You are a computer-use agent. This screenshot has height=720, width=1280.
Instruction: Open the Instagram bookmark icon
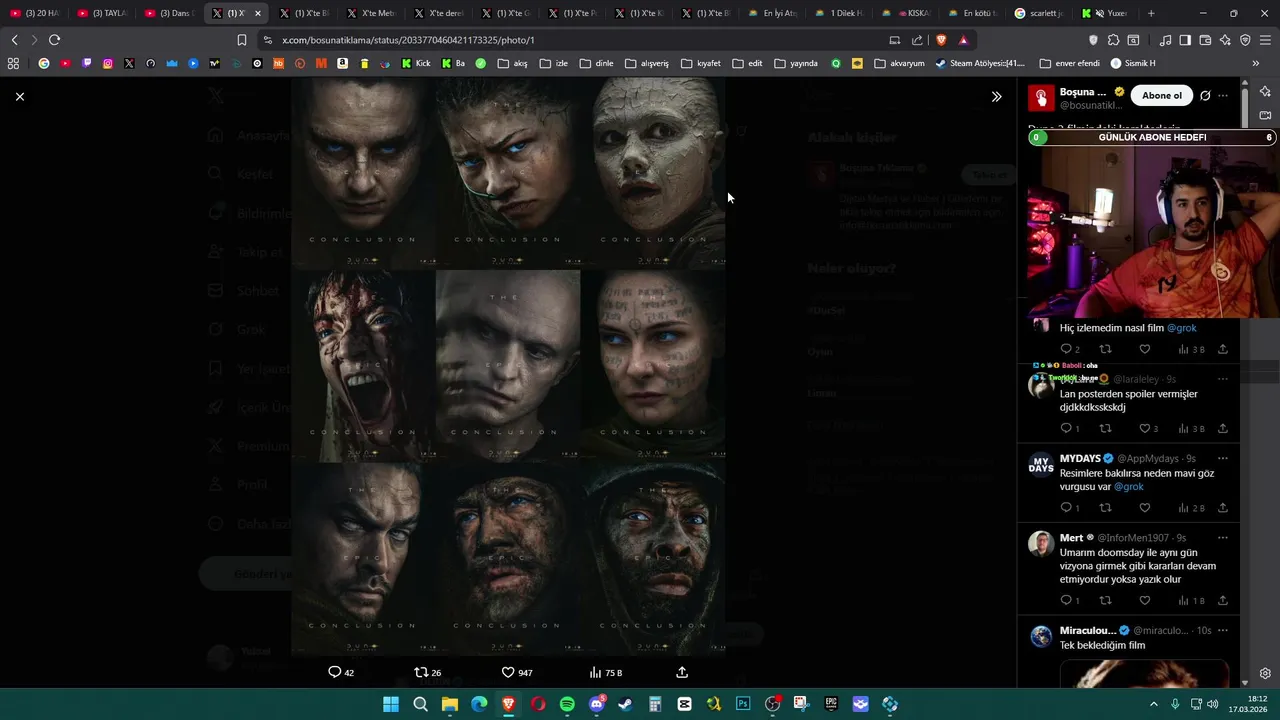[108, 63]
